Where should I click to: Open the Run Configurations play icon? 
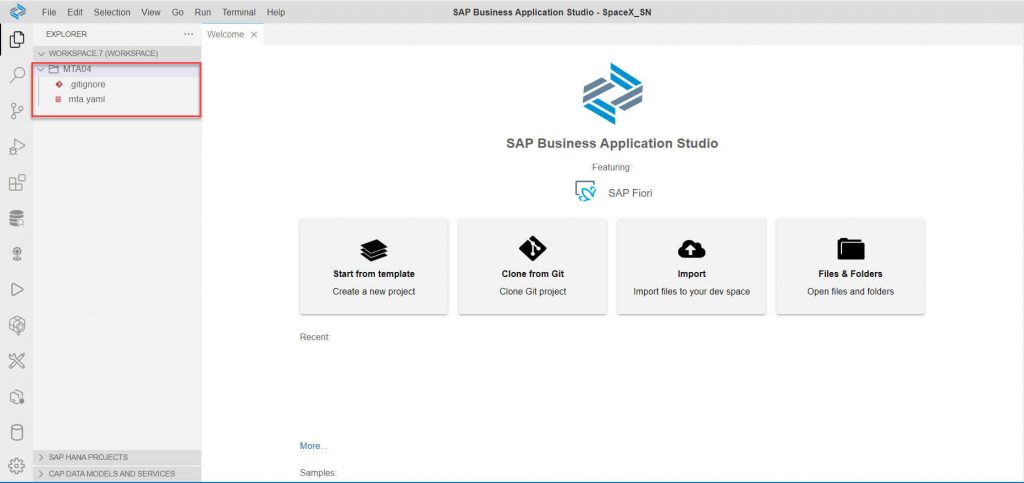[17, 289]
